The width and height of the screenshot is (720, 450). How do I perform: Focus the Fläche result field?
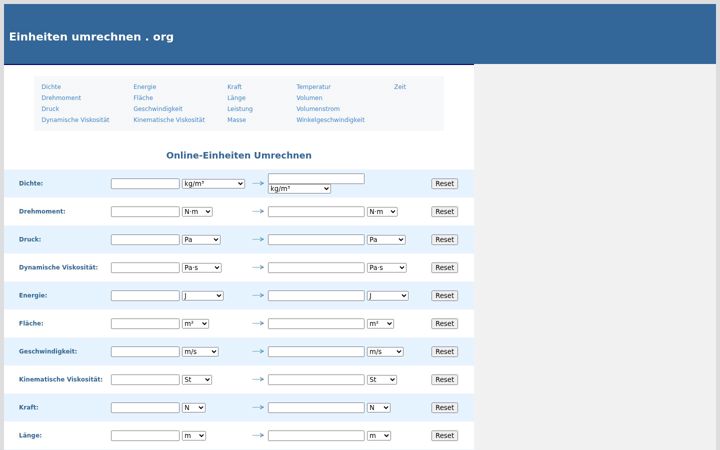pyautogui.click(x=316, y=324)
